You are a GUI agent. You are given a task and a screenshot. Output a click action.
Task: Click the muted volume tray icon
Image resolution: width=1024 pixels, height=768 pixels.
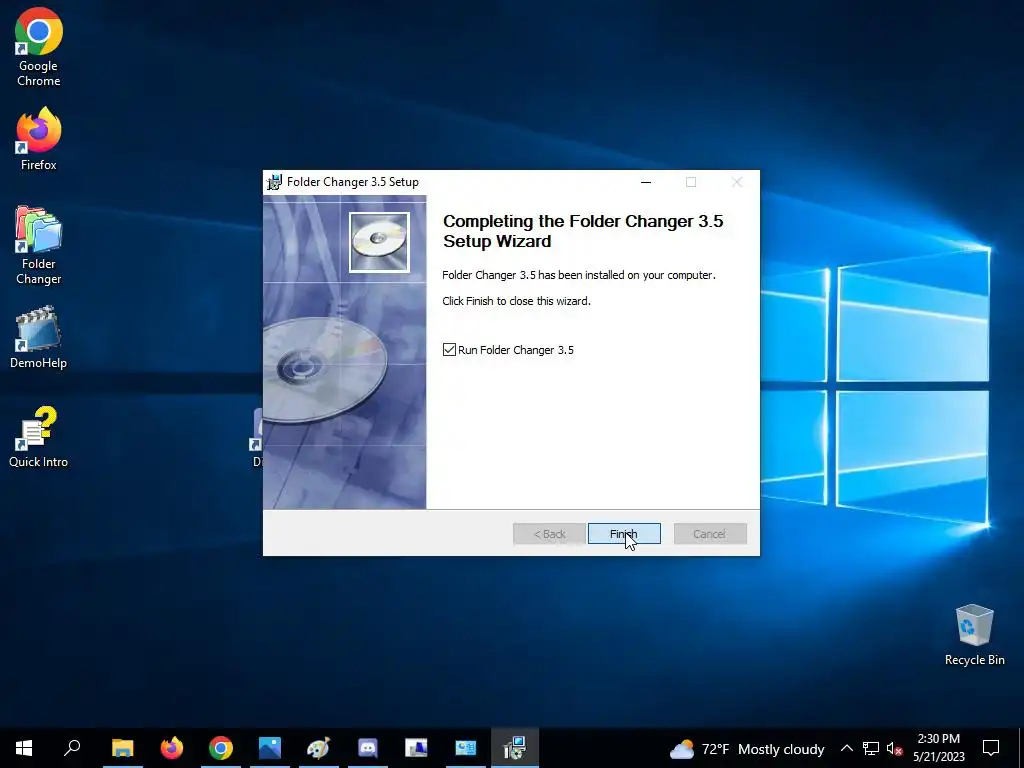pyautogui.click(x=894, y=748)
